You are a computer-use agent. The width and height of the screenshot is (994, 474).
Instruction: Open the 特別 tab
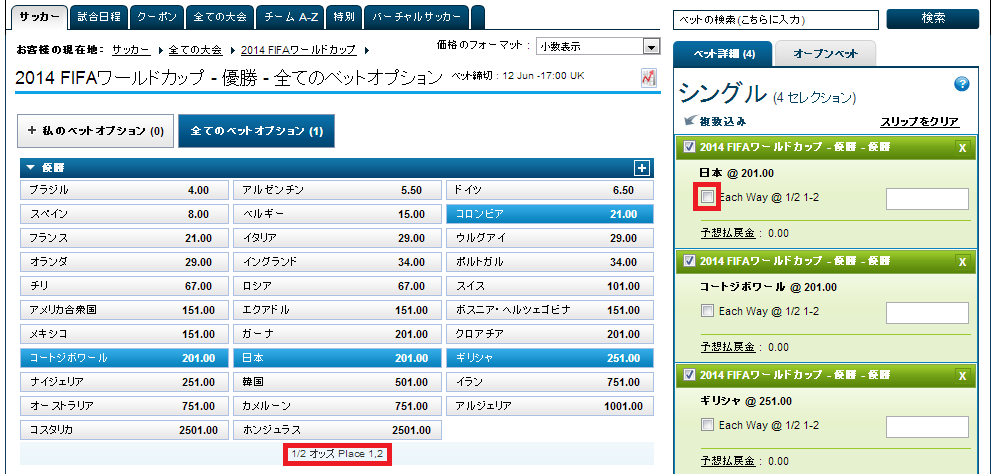tap(344, 17)
